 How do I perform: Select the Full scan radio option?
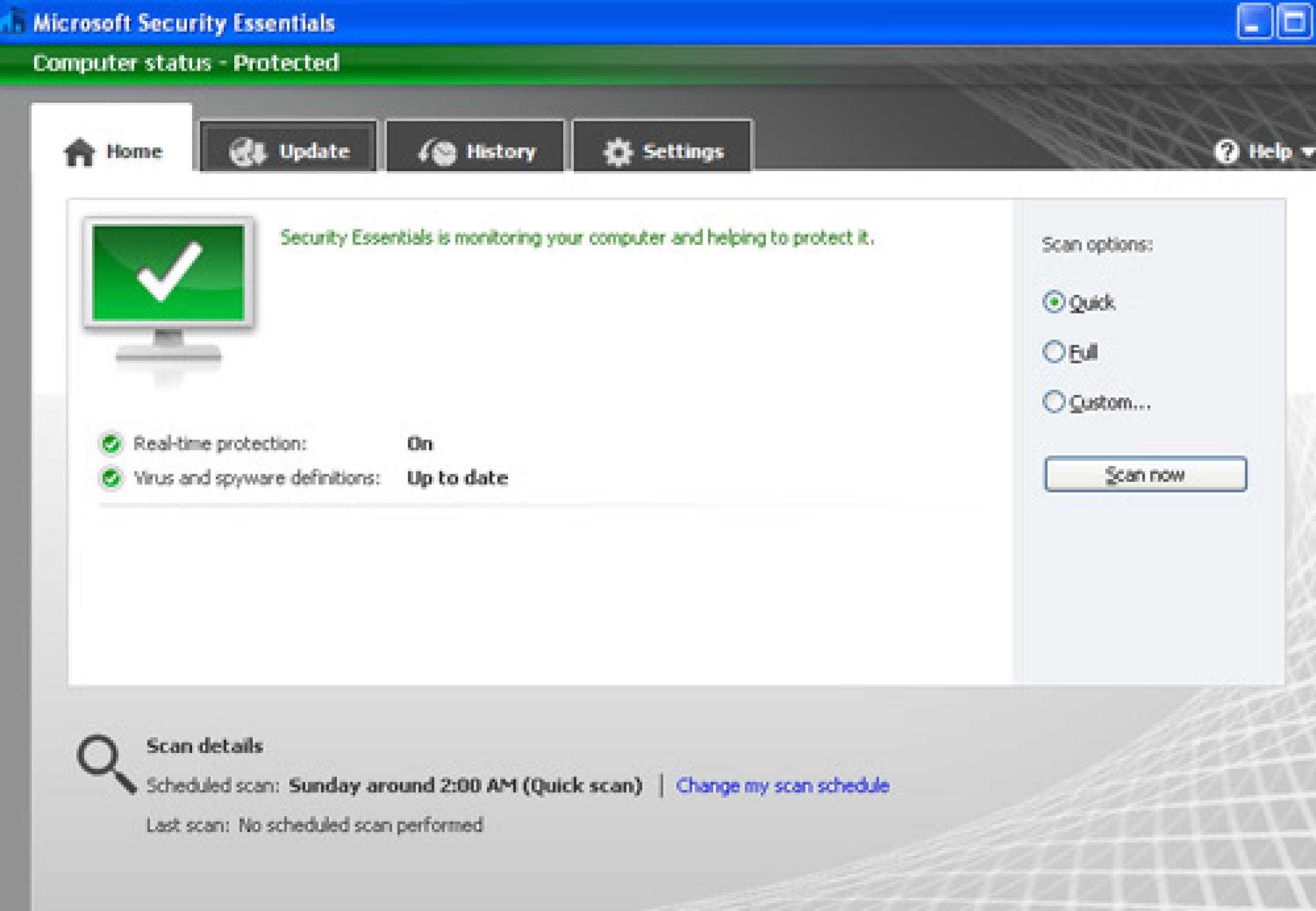pos(1054,352)
